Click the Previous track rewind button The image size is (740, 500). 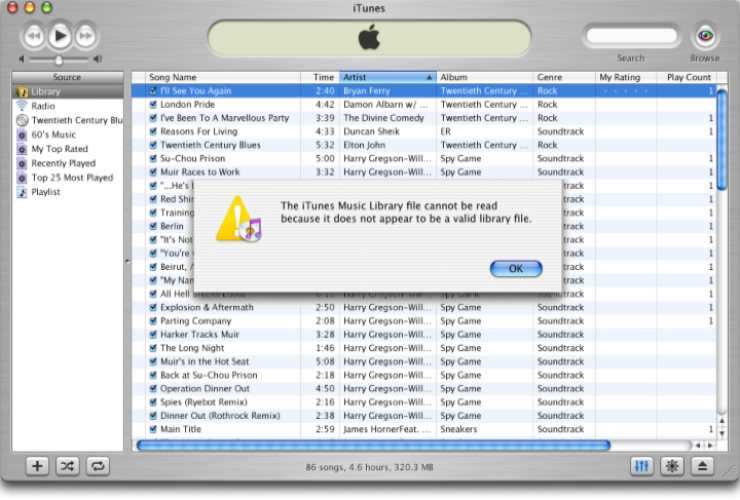(34, 36)
